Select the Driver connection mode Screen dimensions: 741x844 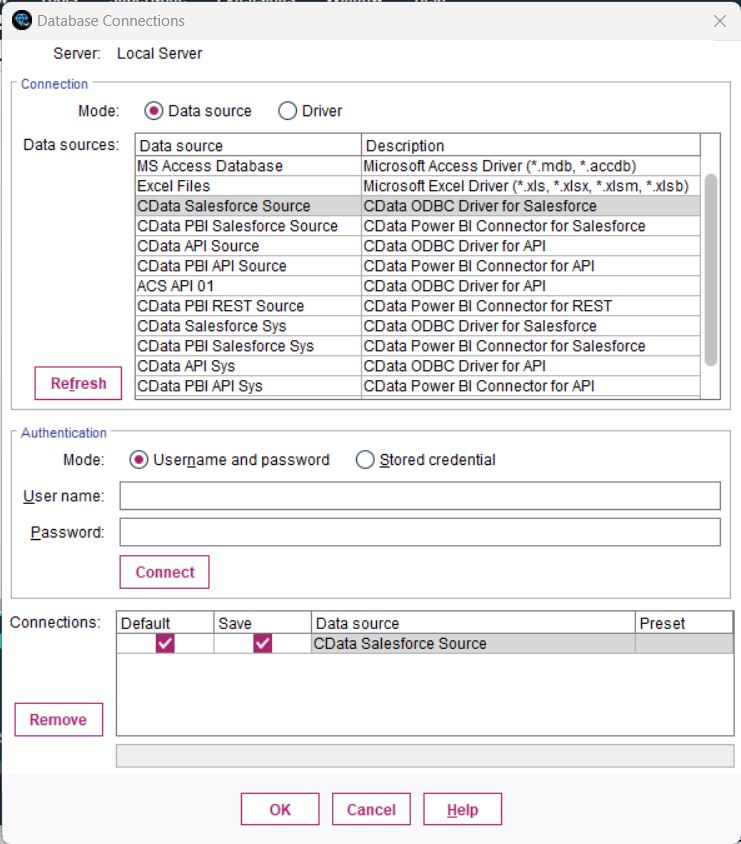click(288, 111)
